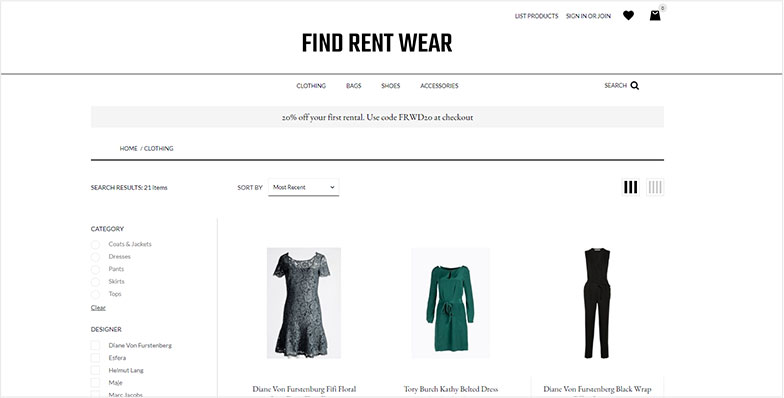
Task: Open the wishlist heart icon
Action: point(628,16)
